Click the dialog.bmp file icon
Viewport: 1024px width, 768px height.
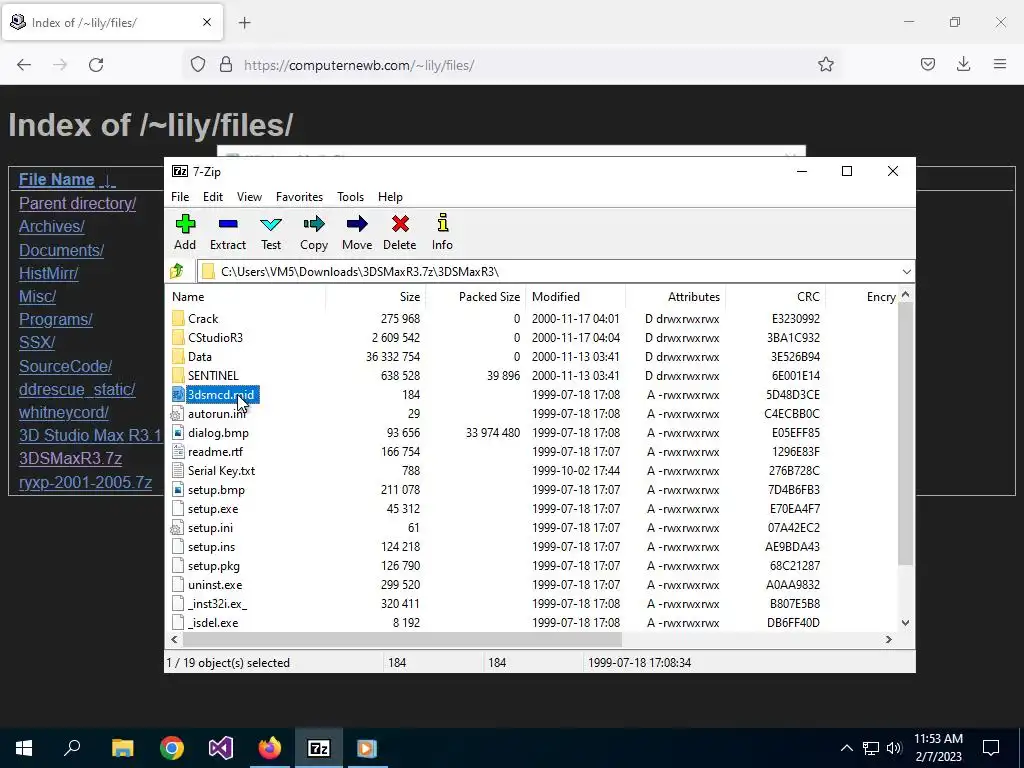pos(178,432)
